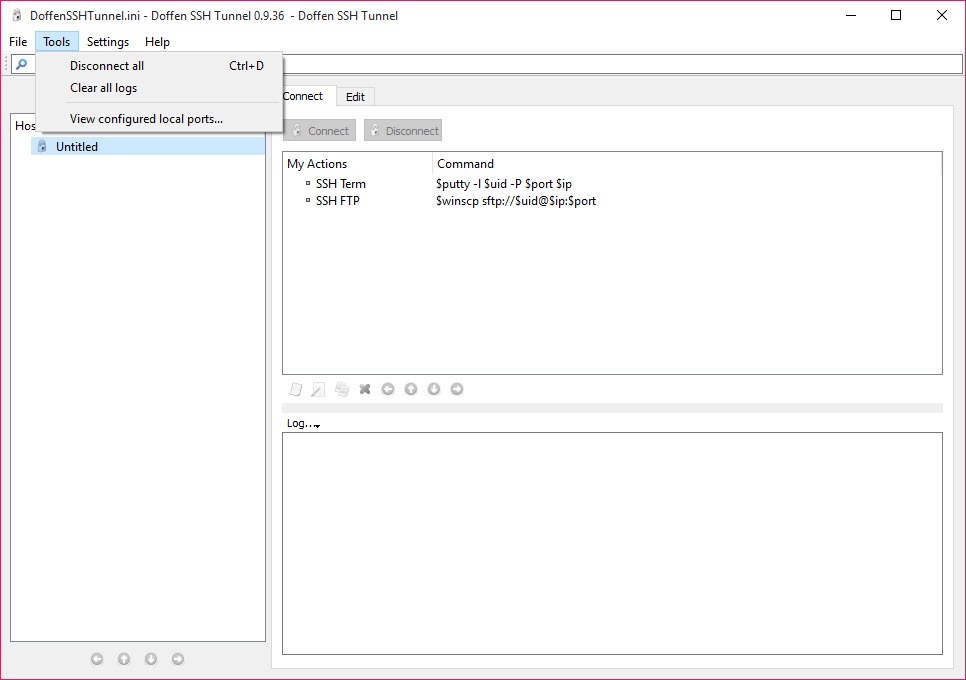The height and width of the screenshot is (680, 966).
Task: Close the Doffen SSH Tunnel window
Action: [x=941, y=15]
